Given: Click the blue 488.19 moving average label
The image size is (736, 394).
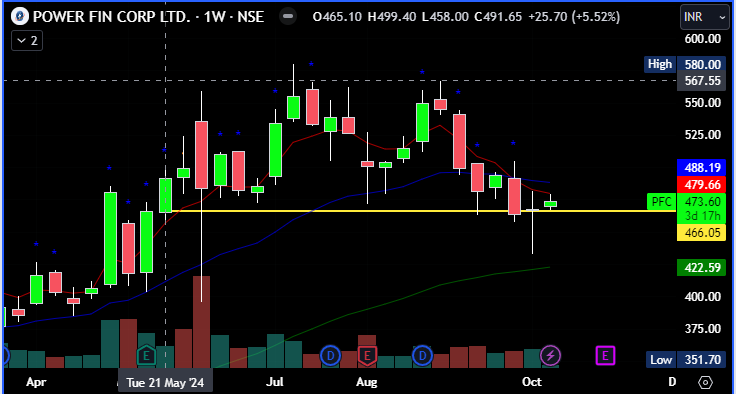Looking at the screenshot, I should pos(702,168).
